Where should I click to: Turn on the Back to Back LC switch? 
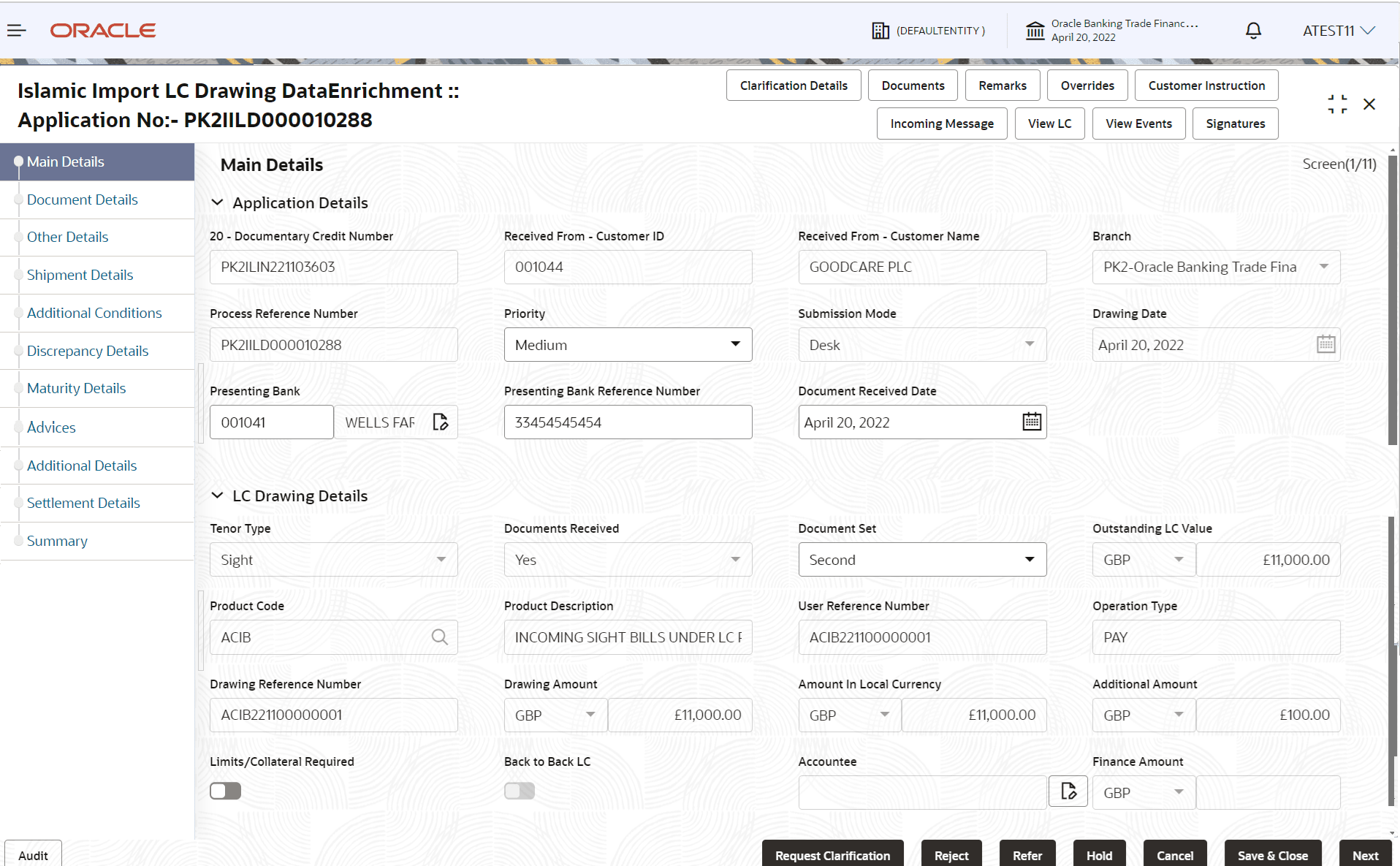pyautogui.click(x=519, y=791)
